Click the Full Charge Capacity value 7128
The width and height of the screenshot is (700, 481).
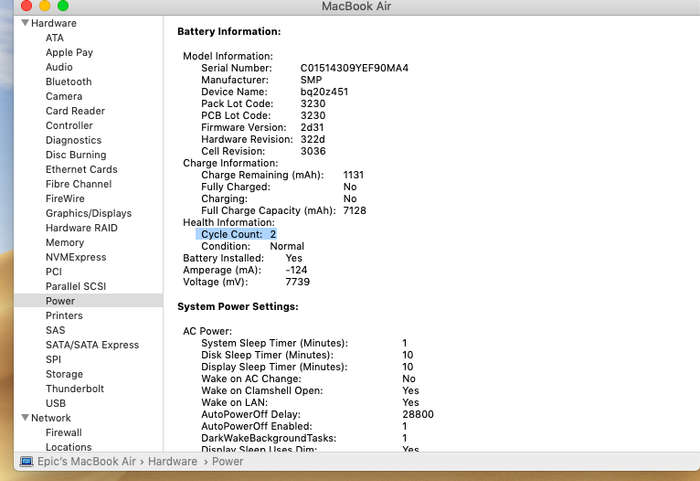[x=354, y=210]
